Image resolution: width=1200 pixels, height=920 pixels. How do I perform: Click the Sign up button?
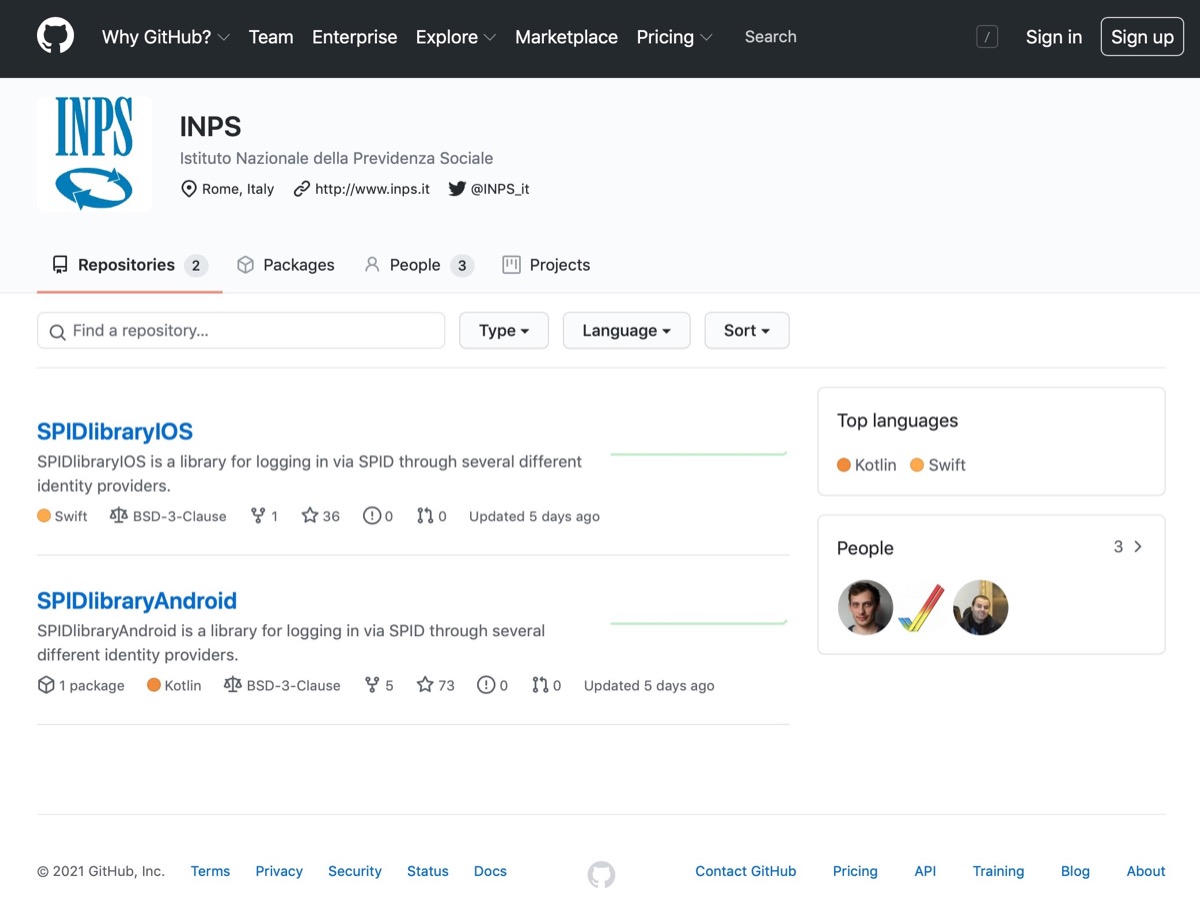pyautogui.click(x=1142, y=37)
